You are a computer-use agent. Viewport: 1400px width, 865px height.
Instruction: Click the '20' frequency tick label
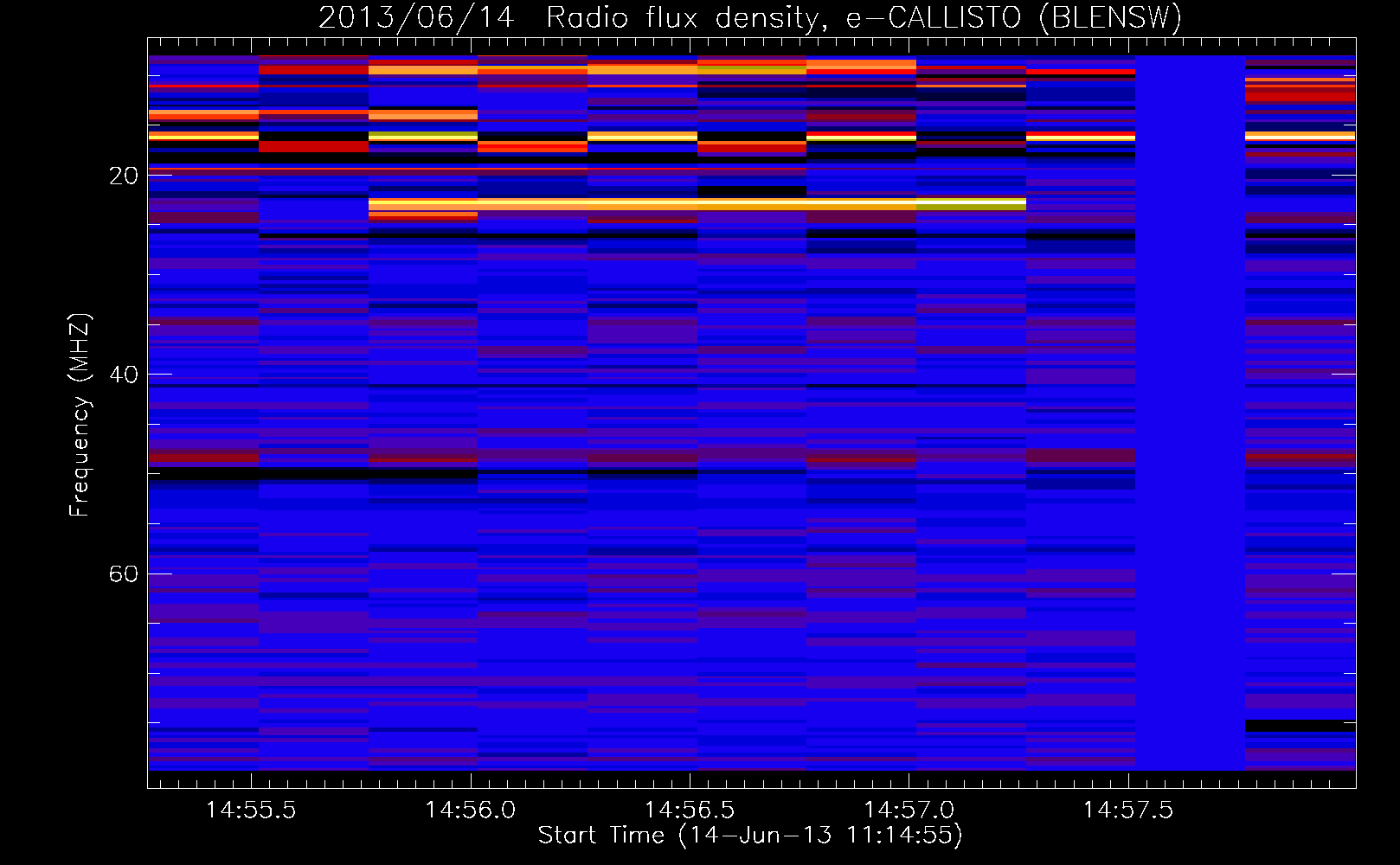tap(124, 176)
